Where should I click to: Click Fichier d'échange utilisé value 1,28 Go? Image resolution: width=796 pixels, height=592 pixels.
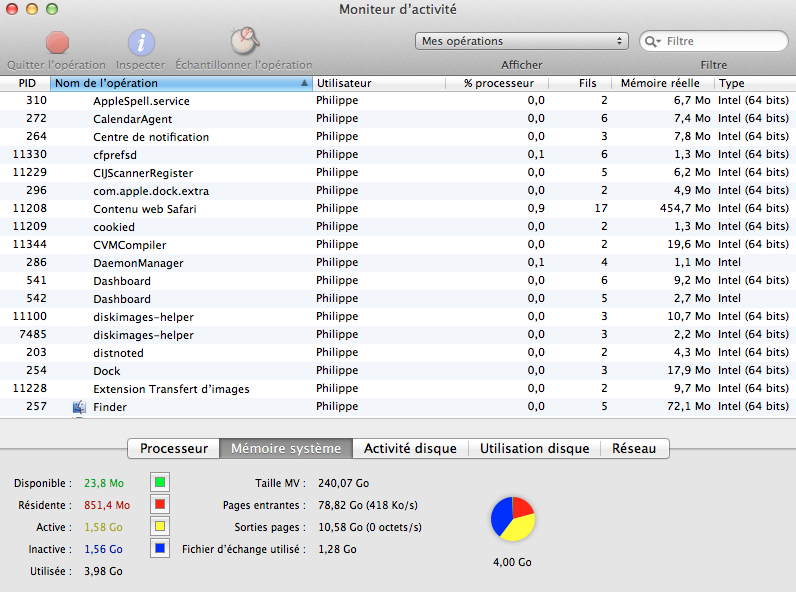point(337,549)
